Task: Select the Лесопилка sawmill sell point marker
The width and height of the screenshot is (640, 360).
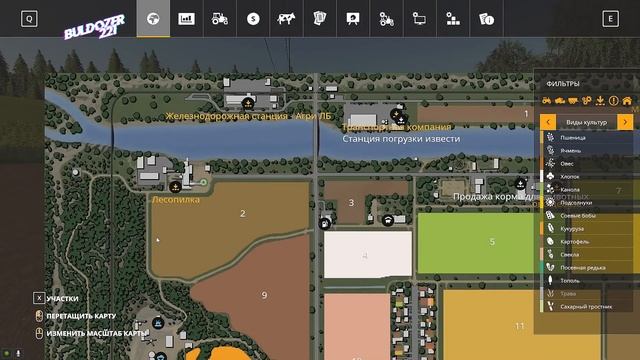Action: (175, 187)
